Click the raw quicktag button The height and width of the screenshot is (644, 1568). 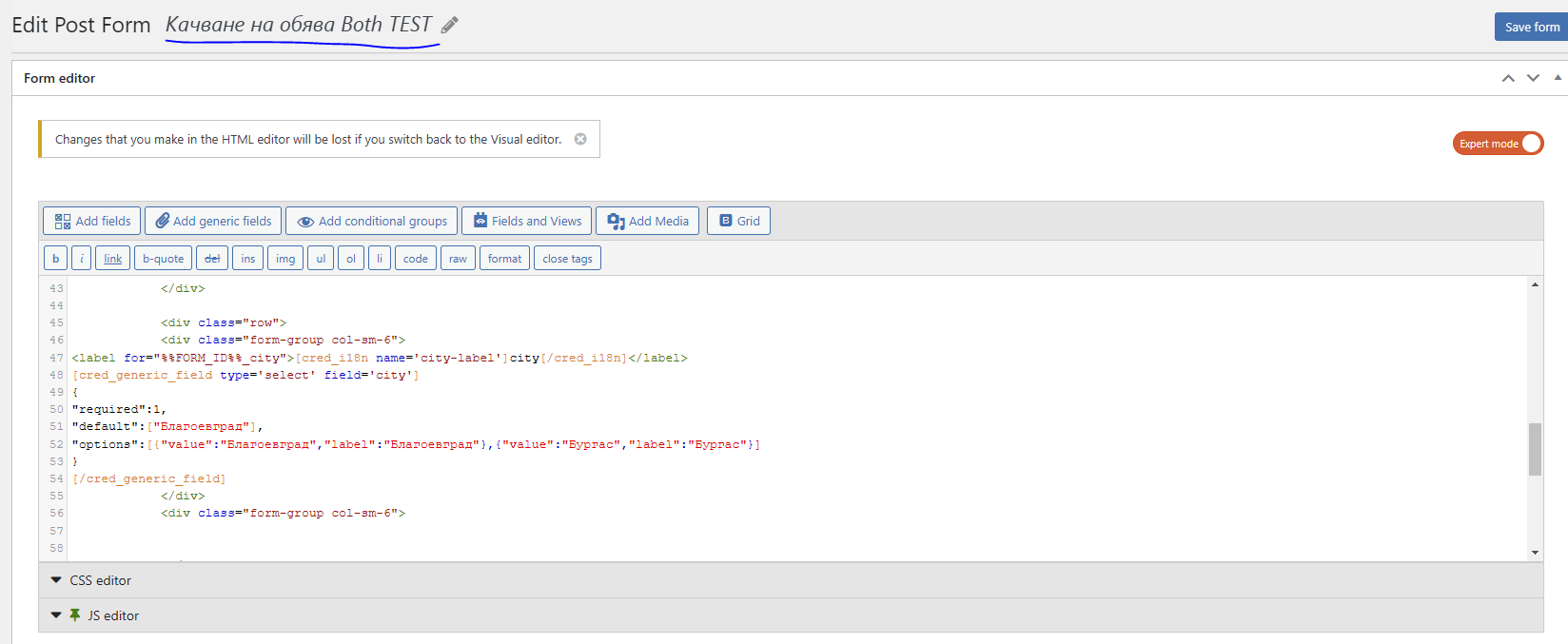[x=458, y=258]
